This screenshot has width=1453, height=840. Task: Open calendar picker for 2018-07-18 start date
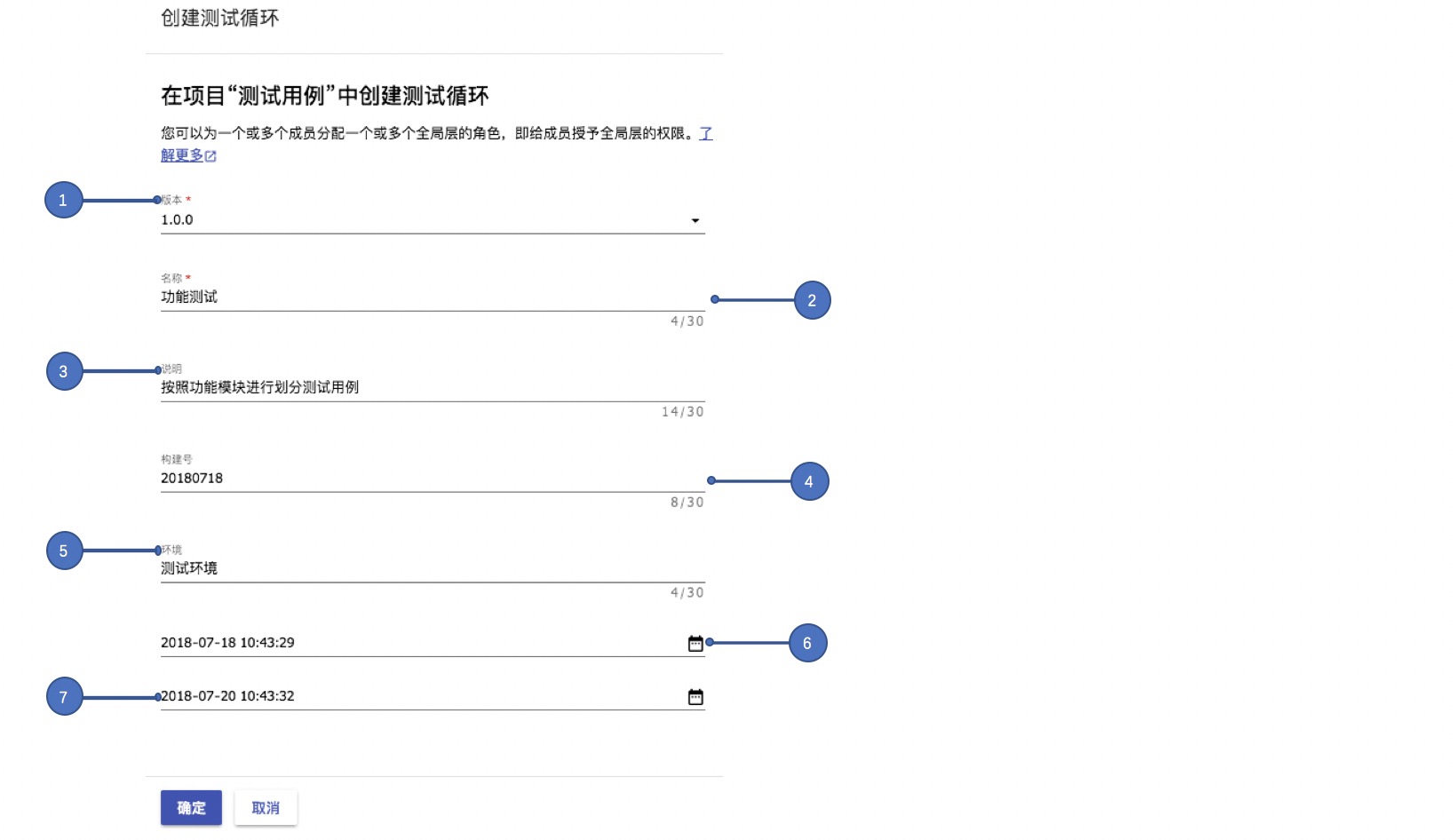[x=695, y=644]
